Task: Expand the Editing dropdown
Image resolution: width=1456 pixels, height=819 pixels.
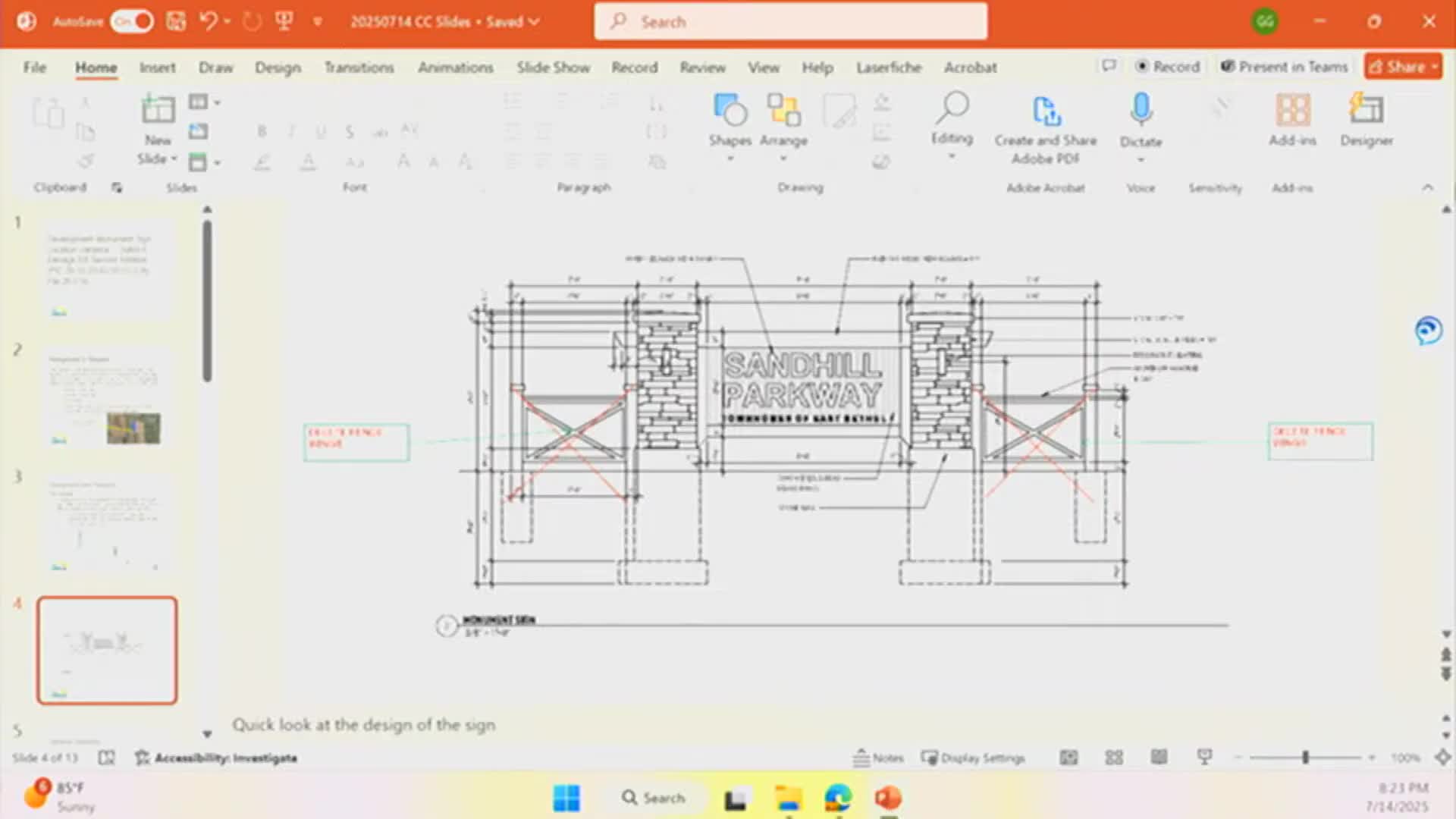Action: click(952, 156)
